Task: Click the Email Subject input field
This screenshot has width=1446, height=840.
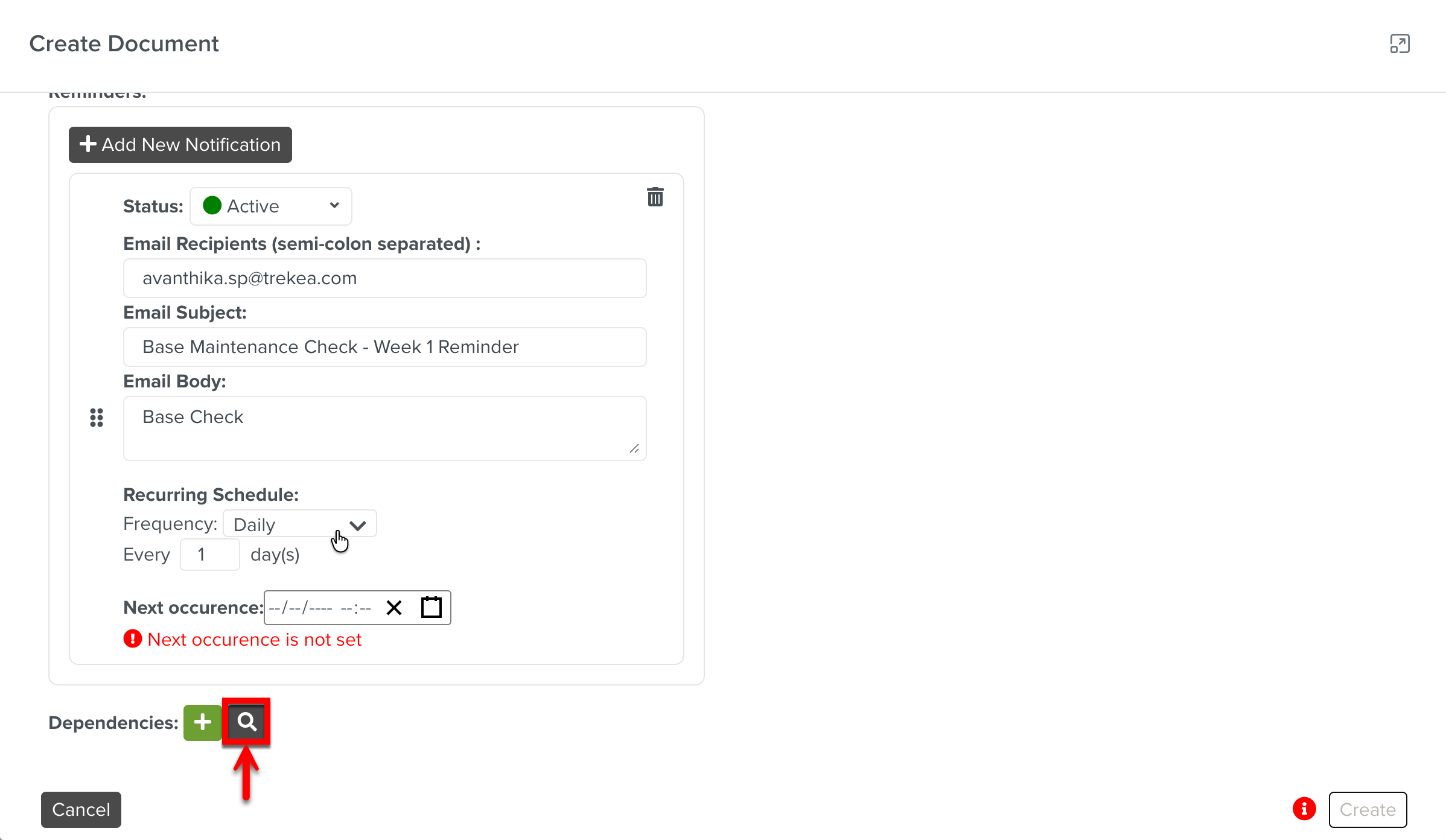Action: pos(384,347)
